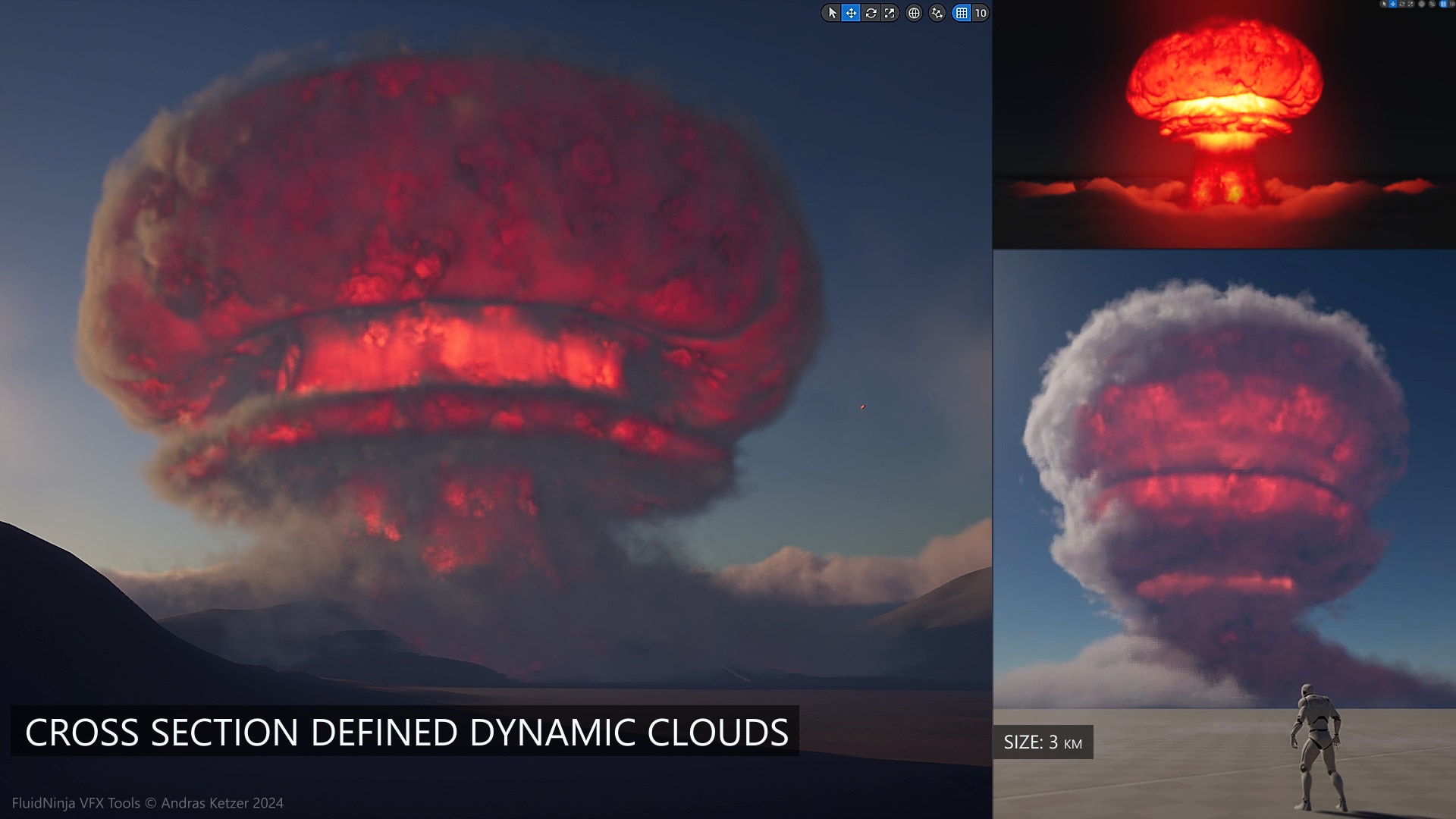Toggle grid snapping in the top-right viewport

coord(1443,4)
